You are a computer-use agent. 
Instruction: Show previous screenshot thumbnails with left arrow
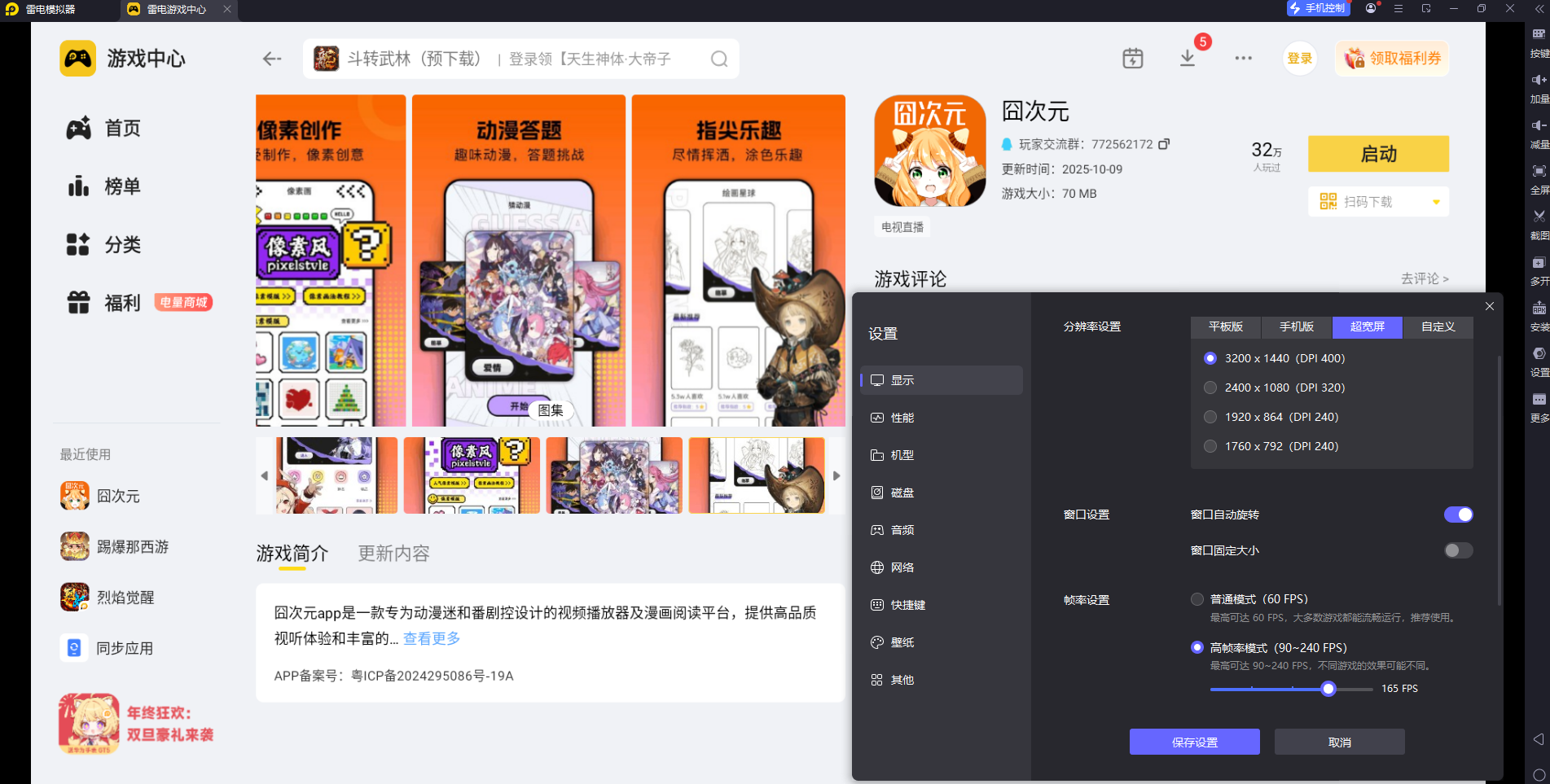tap(264, 475)
